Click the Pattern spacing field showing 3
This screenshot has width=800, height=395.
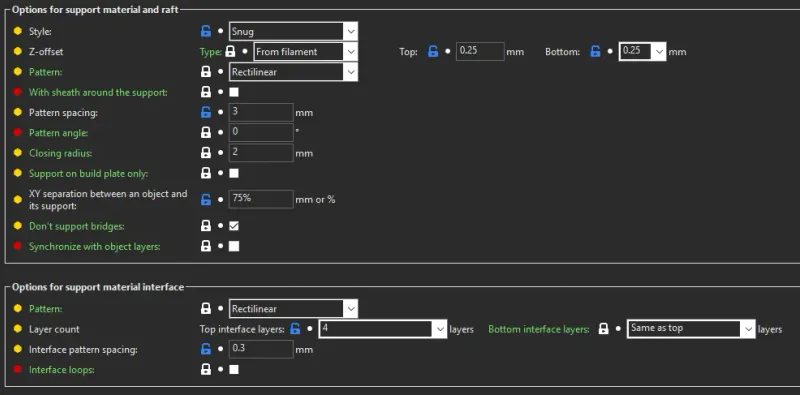[261, 112]
